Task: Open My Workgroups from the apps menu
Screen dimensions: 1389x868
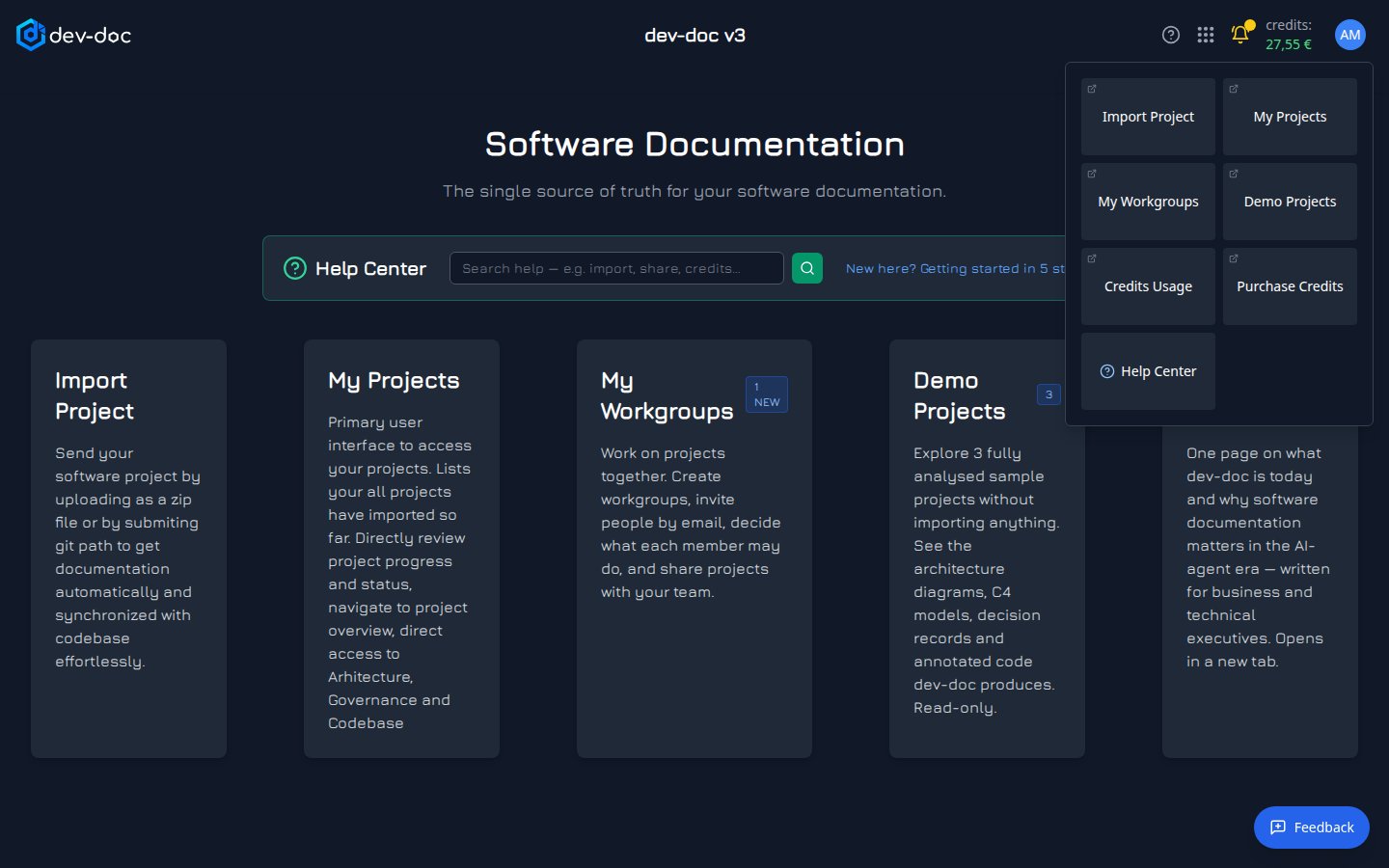Action: tap(1148, 202)
